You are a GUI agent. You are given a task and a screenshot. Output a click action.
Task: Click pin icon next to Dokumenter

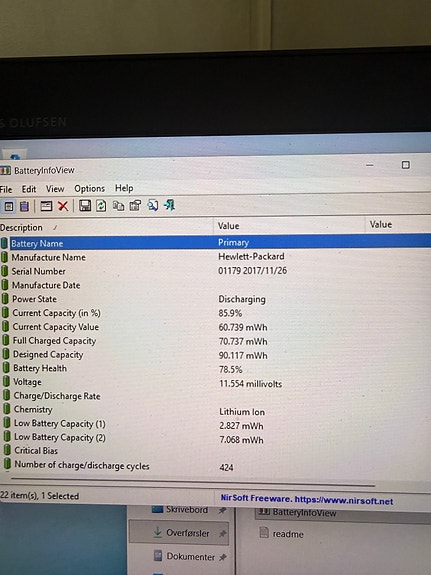(x=222, y=557)
